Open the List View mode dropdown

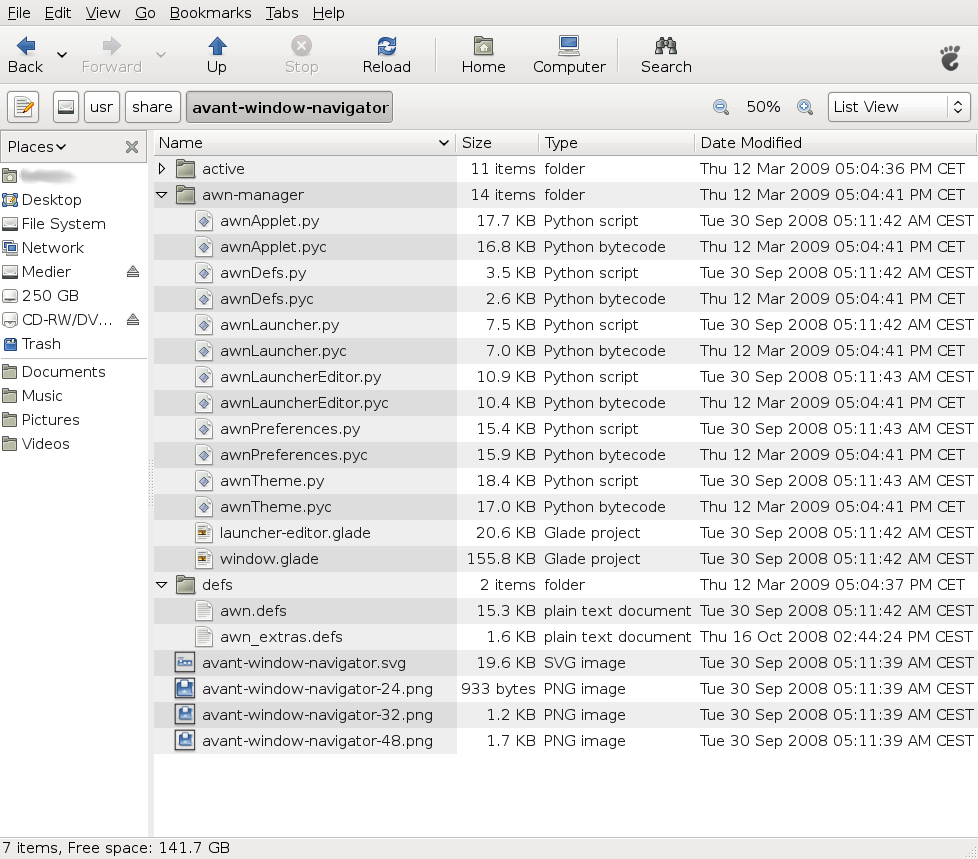tap(899, 107)
